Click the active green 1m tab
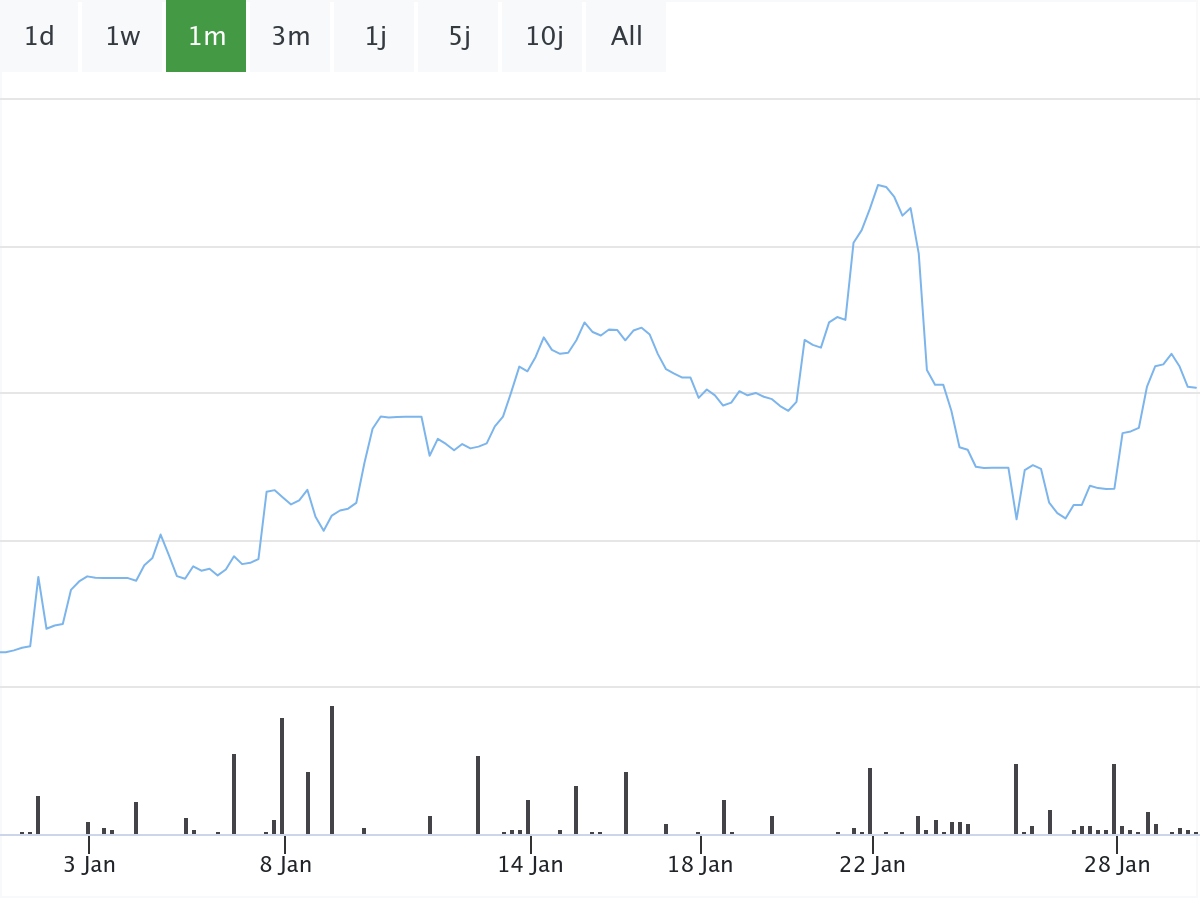This screenshot has height=900, width=1200. (206, 37)
